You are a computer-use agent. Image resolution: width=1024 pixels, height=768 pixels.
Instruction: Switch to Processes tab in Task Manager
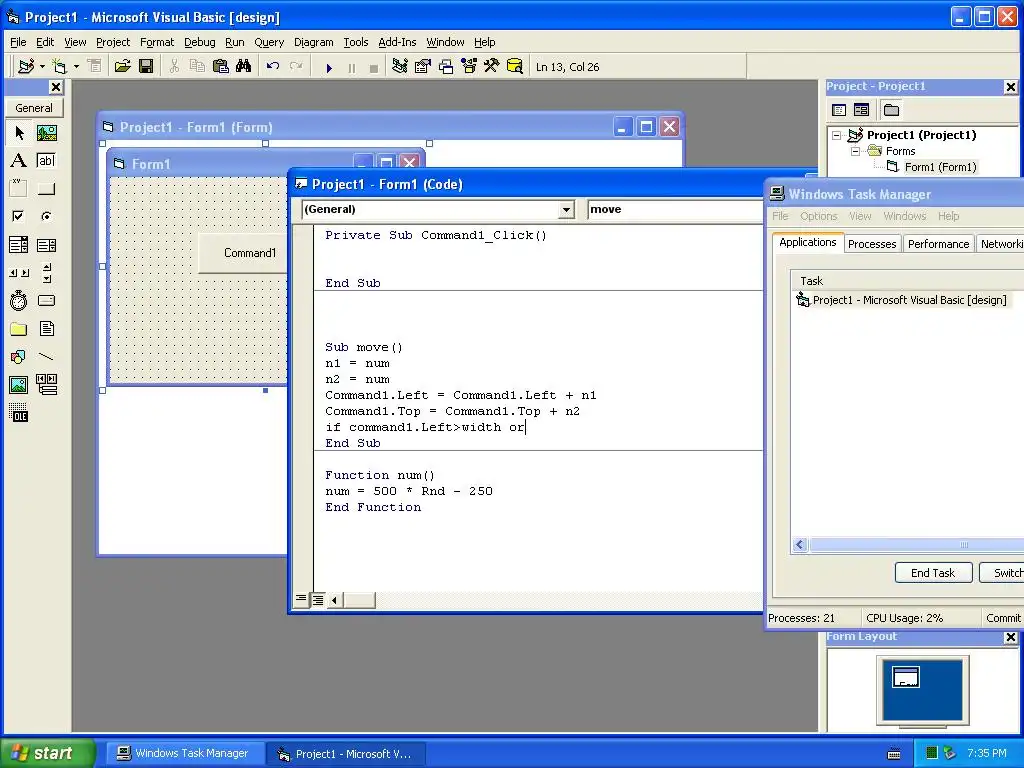(x=872, y=244)
